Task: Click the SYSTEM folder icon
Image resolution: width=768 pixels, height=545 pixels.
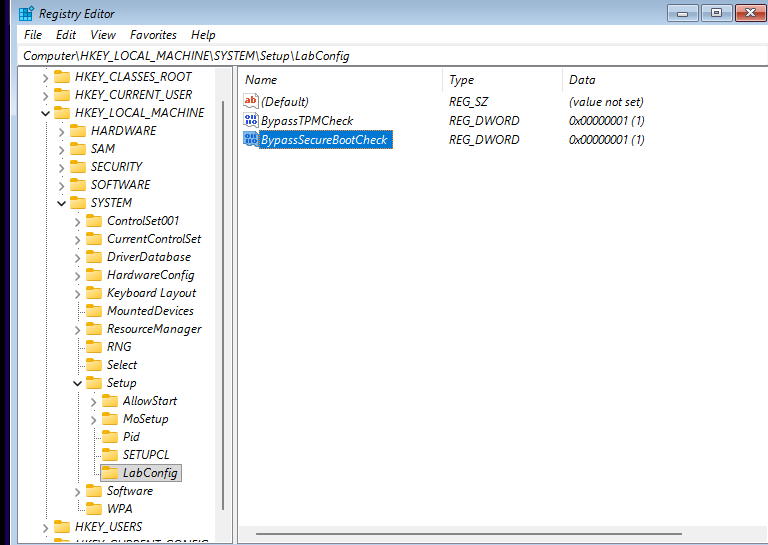Action: click(x=78, y=203)
